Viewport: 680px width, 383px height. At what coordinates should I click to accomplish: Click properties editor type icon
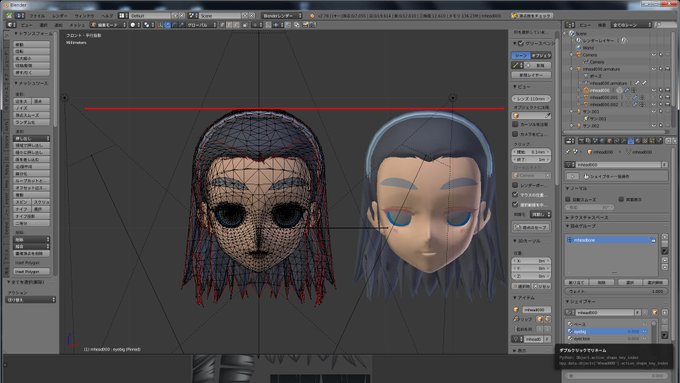pyautogui.click(x=570, y=141)
